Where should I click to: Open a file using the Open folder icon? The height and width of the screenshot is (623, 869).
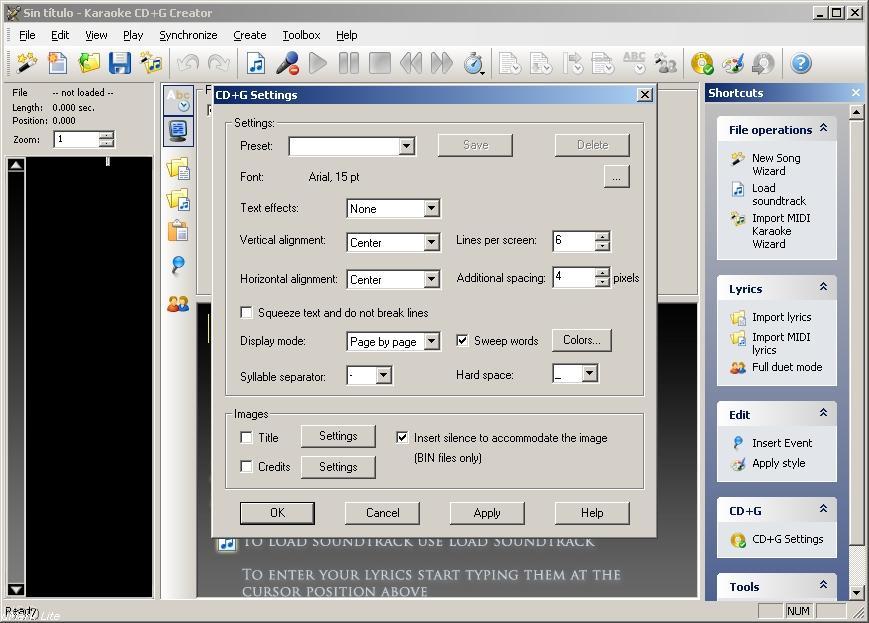click(x=89, y=62)
